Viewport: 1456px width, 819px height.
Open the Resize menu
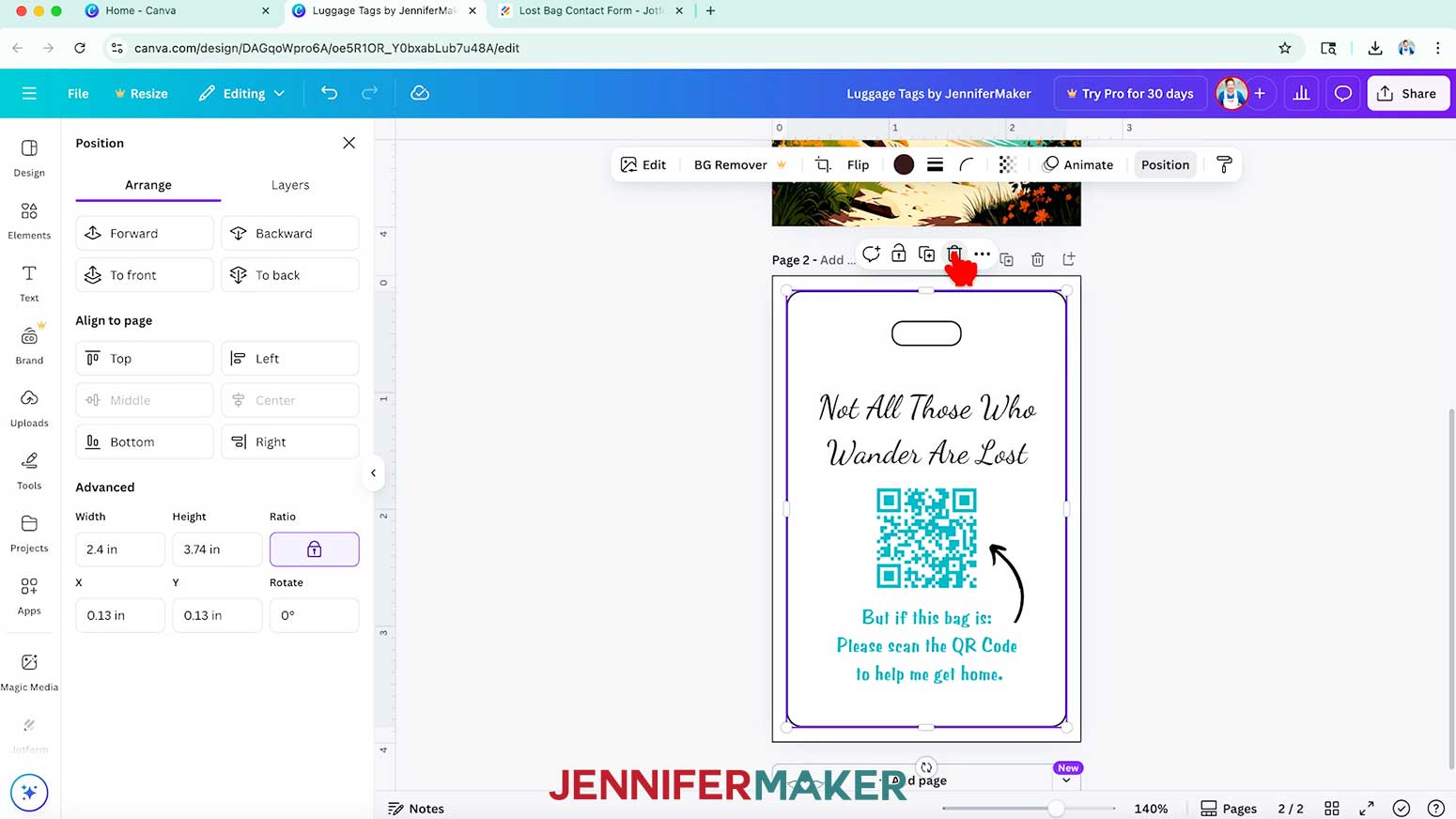click(141, 93)
